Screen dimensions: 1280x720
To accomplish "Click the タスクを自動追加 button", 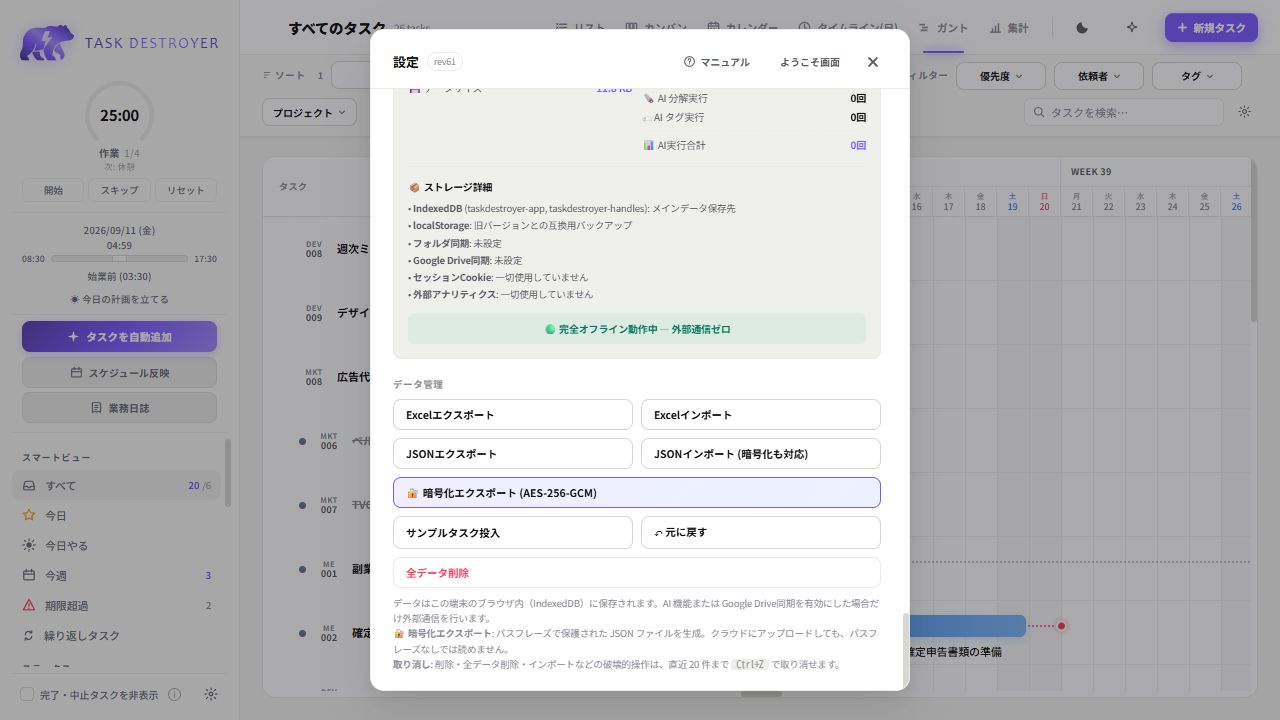I will tap(119, 337).
